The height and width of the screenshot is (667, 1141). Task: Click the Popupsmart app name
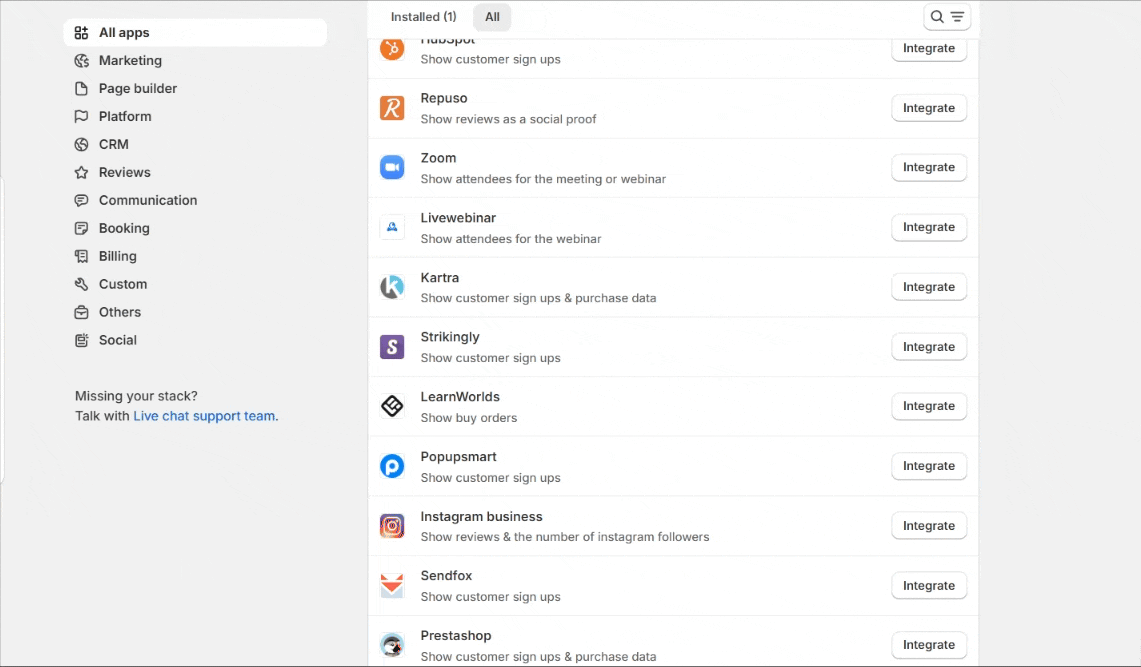(458, 457)
